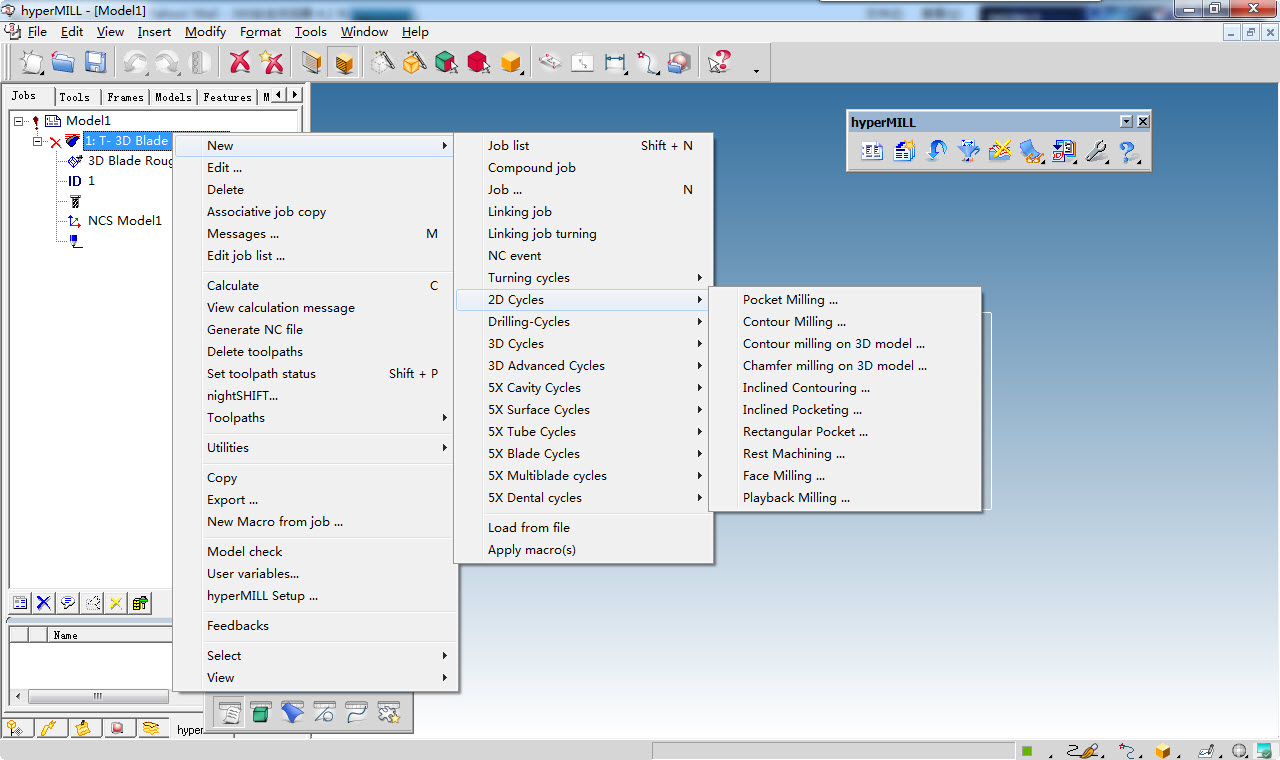
Task: Open the hyperMILL browser icon in floating toolbar
Action: click(872, 151)
